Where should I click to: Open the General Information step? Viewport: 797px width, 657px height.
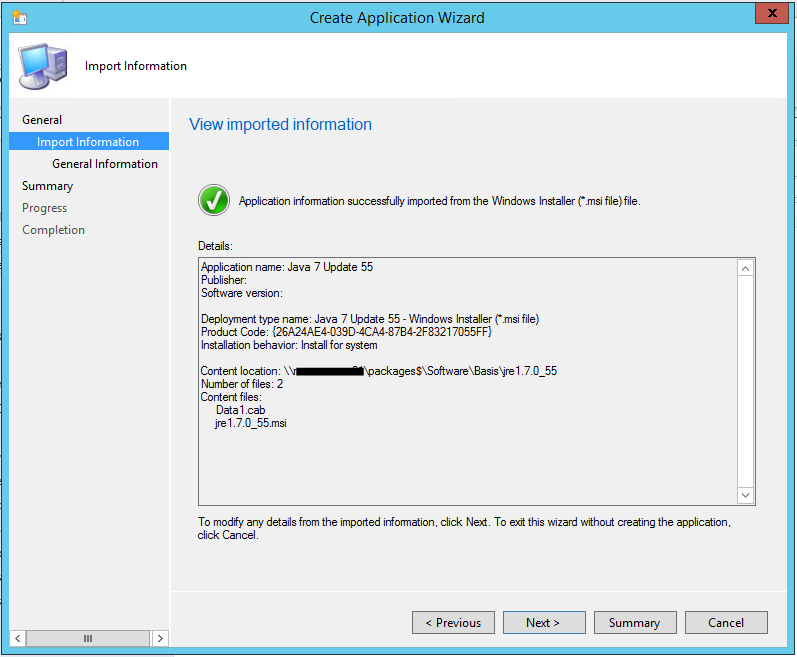point(105,164)
